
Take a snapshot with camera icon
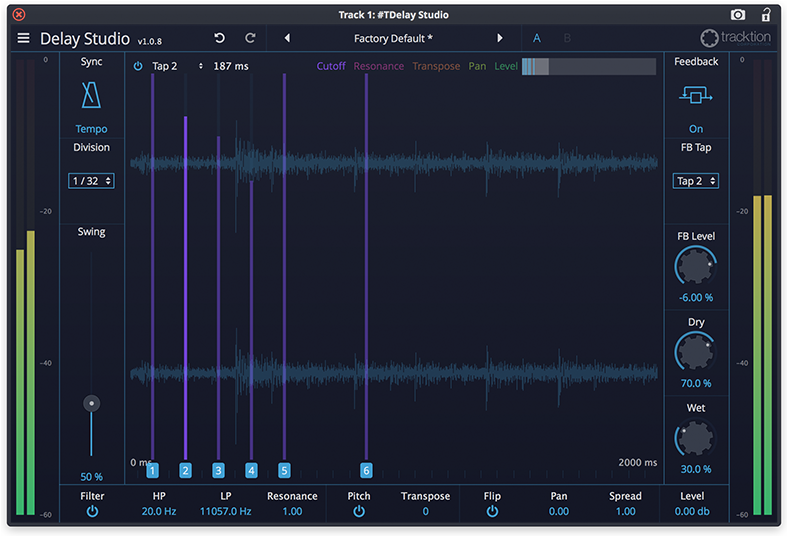pos(738,15)
